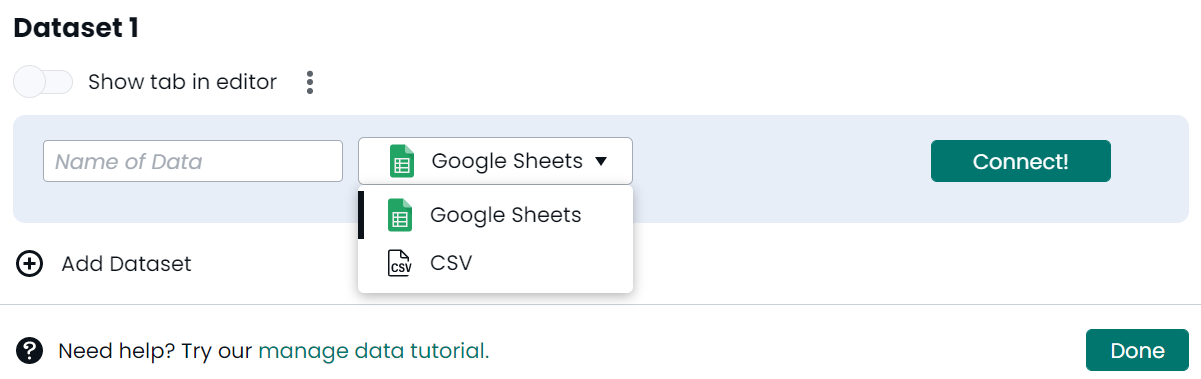This screenshot has height=379, width=1201.
Task: Click the empty blue panel area left of Connect!
Action: tap(781, 161)
